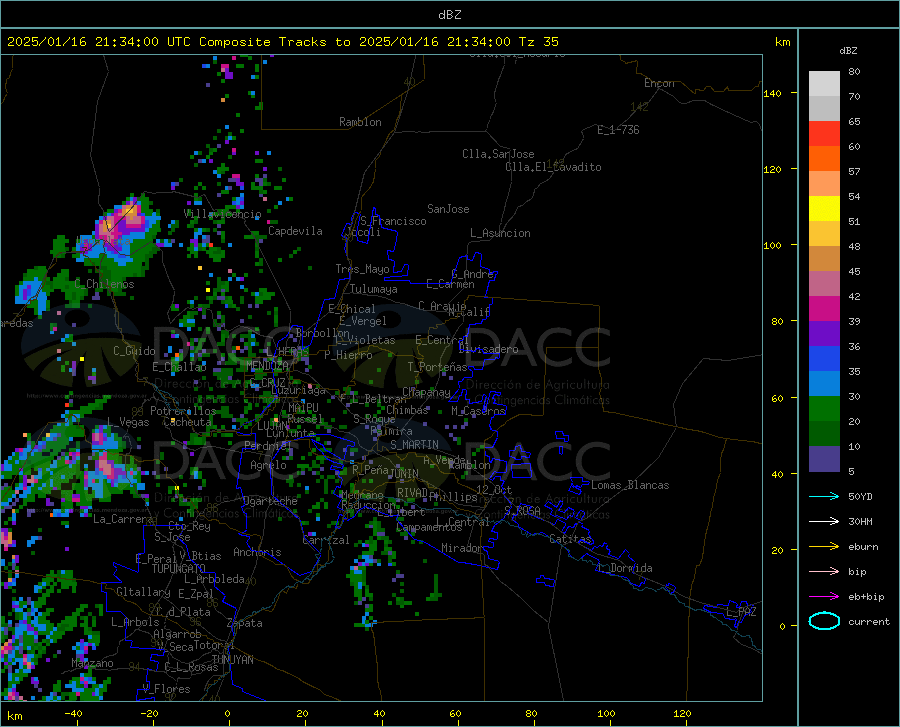Click the 'Zapata' label on map

click(245, 623)
